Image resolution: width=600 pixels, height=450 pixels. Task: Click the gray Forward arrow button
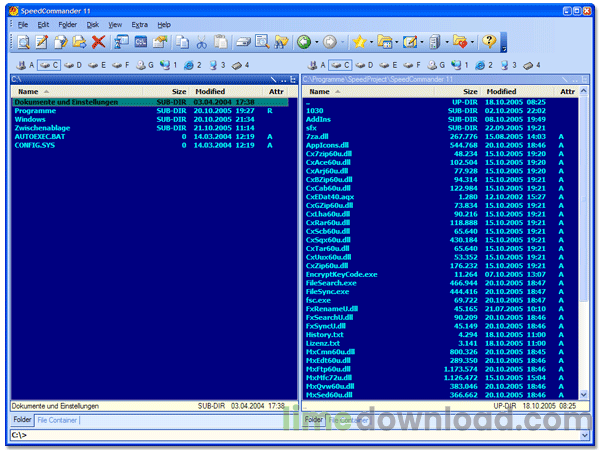(x=330, y=42)
